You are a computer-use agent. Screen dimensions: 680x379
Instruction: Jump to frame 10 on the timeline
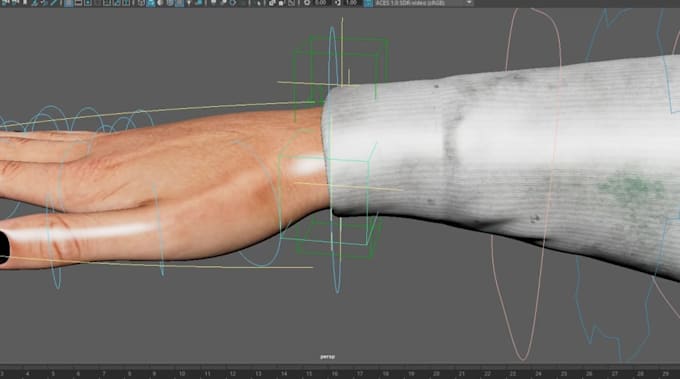pos(182,373)
